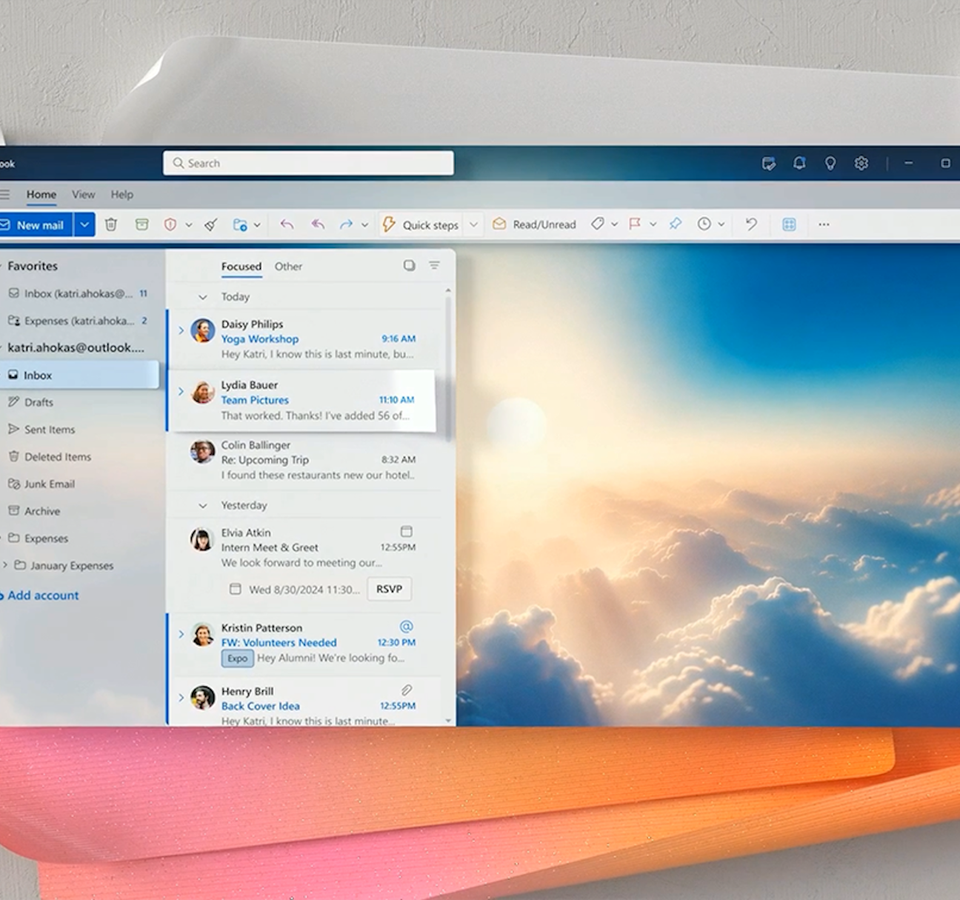Reply using the single arrow icon
This screenshot has width=960, height=900.
pos(287,225)
